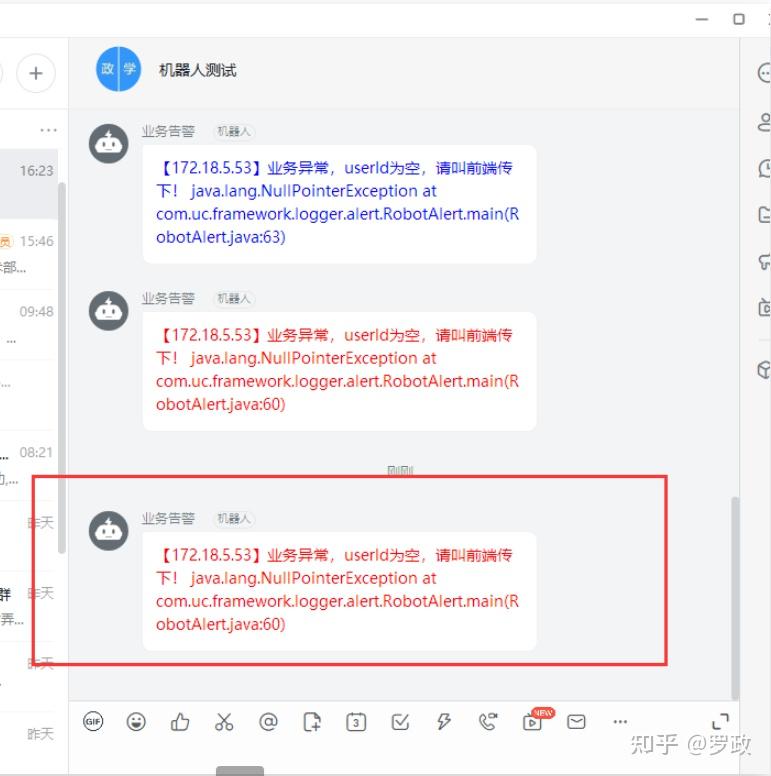This screenshot has height=776, width=771.
Task: Minimize the chat window
Action: pos(702,19)
